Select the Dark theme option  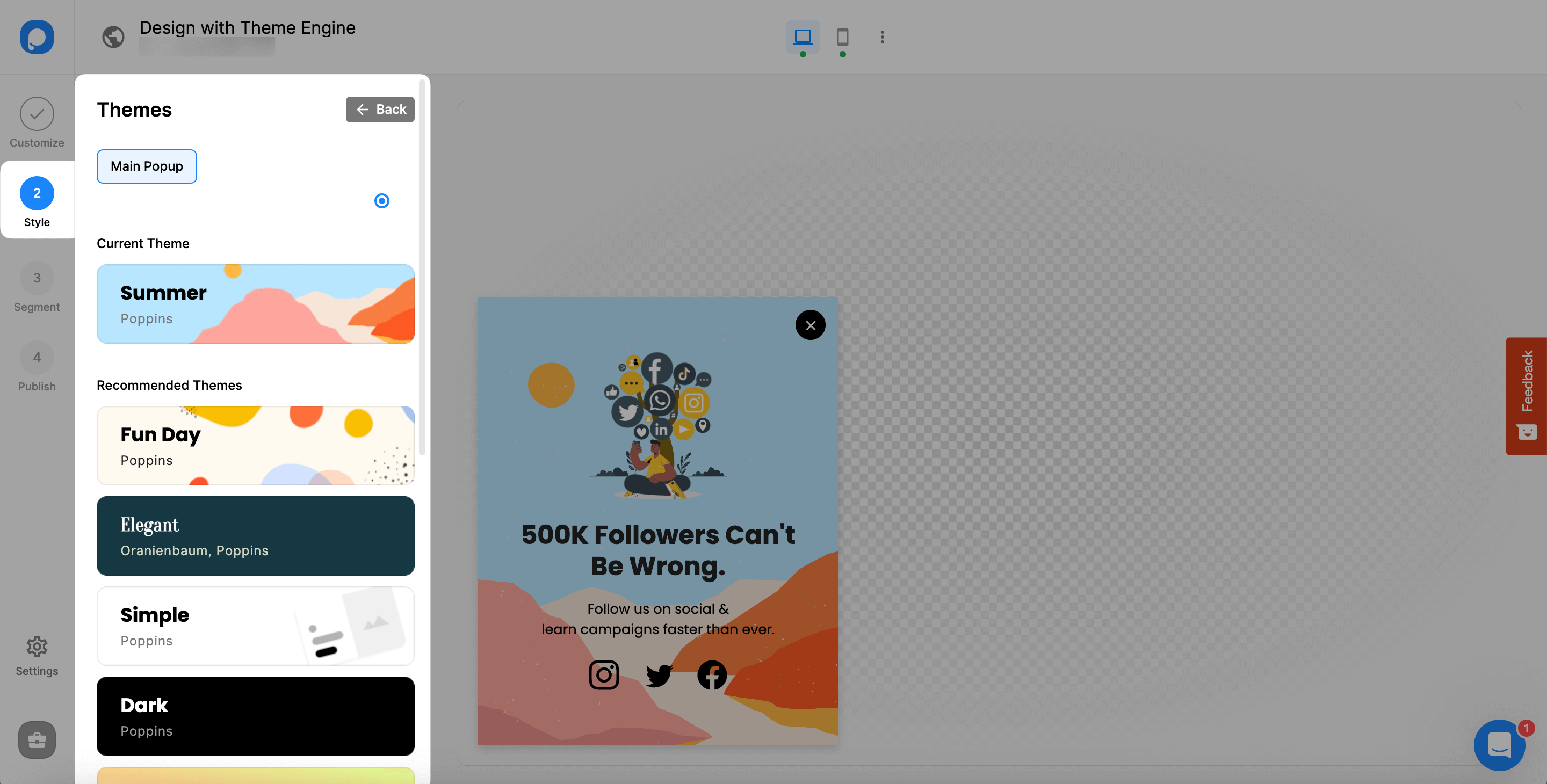[x=255, y=716]
